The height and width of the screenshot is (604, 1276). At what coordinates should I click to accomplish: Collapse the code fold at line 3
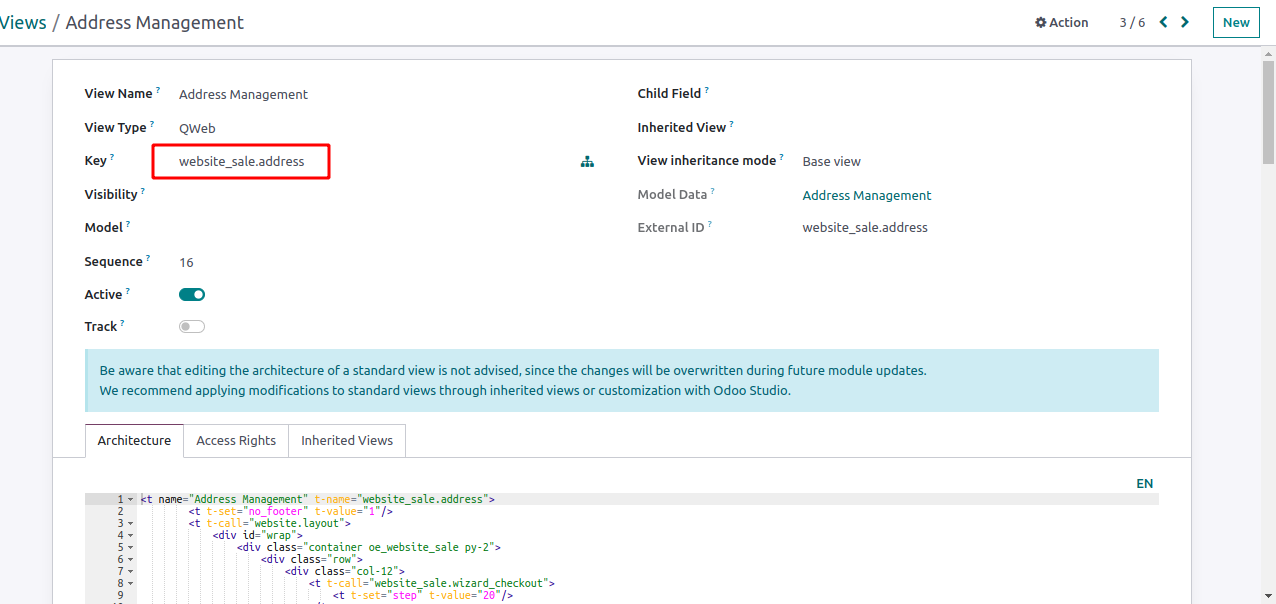[131, 523]
